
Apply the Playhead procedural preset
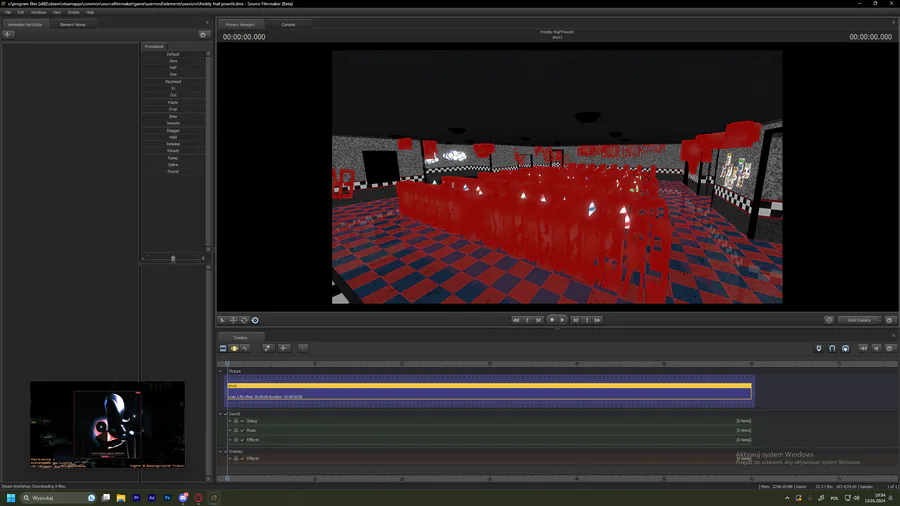(x=173, y=81)
